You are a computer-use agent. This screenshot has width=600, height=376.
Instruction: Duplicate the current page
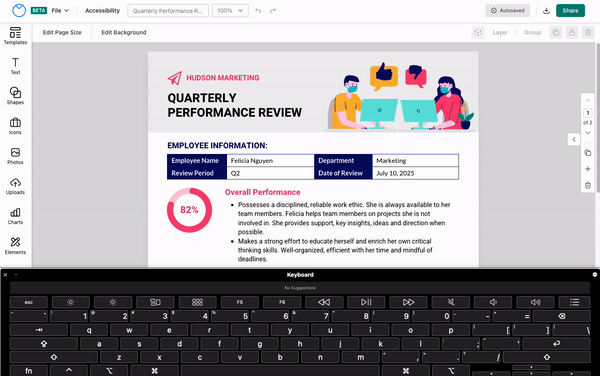pos(588,153)
